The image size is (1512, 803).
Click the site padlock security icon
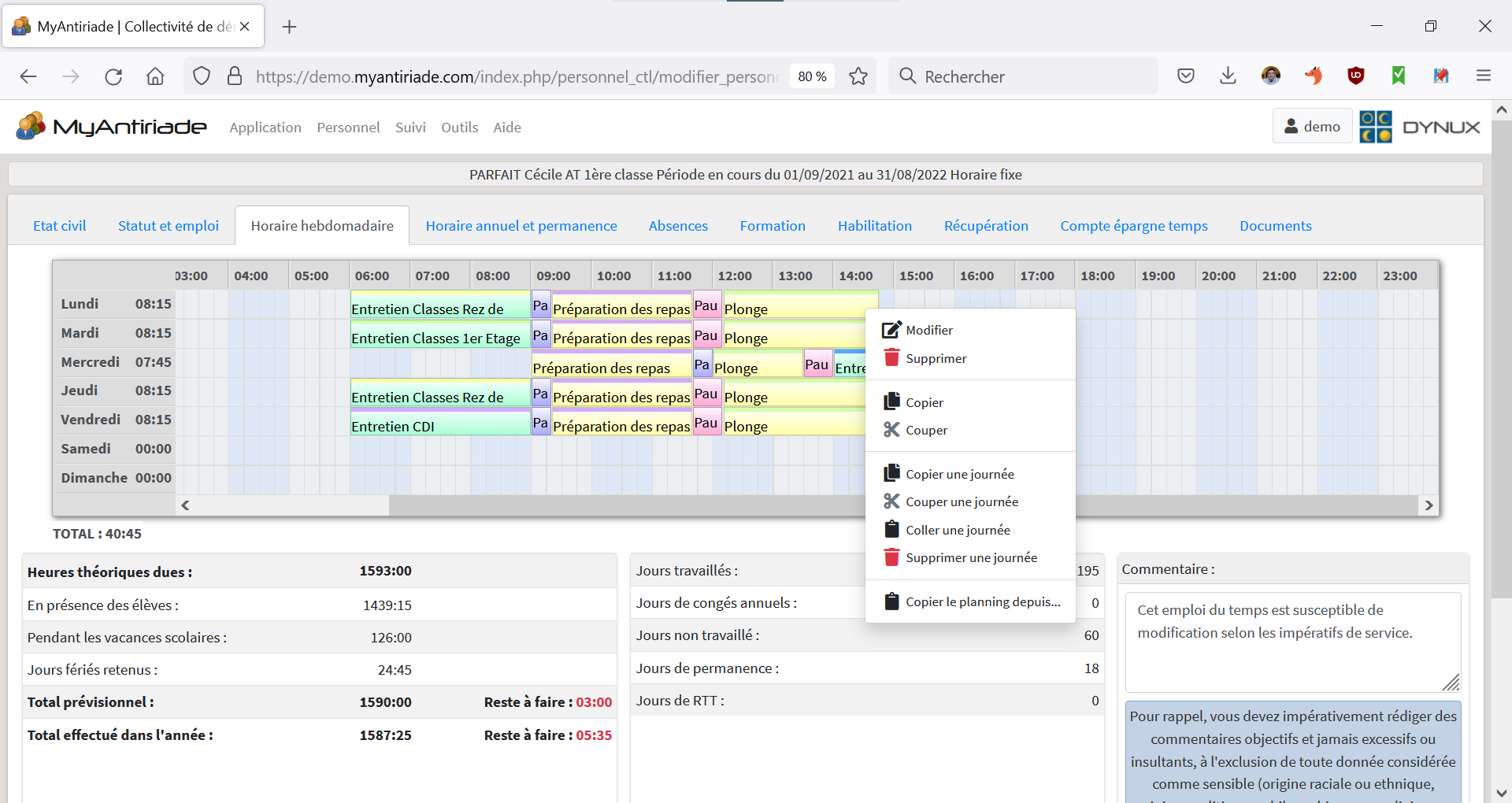coord(235,76)
